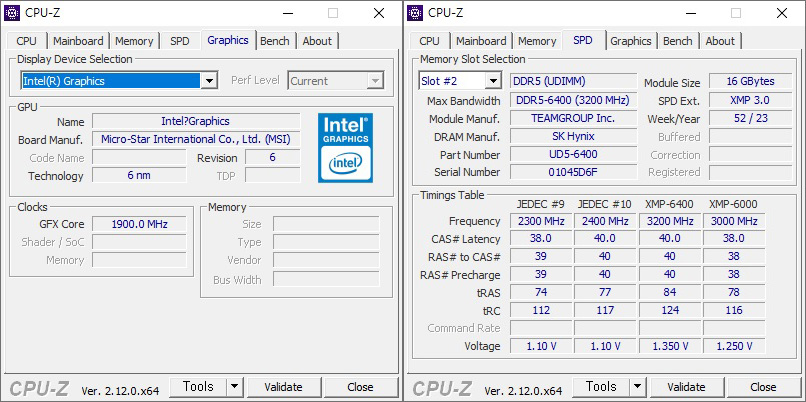Click the Close button in the left window

click(360, 387)
